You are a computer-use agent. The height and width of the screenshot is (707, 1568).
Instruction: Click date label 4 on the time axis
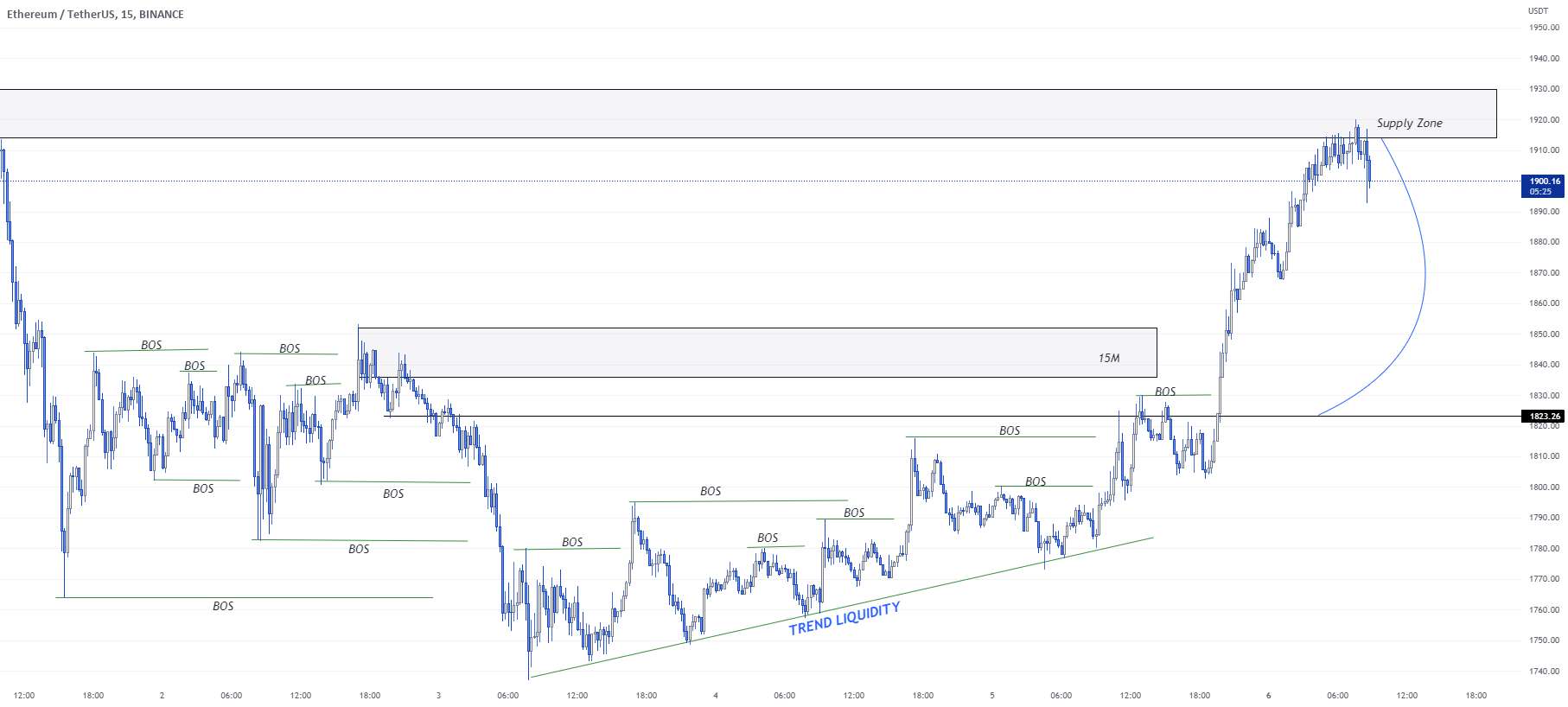(716, 696)
